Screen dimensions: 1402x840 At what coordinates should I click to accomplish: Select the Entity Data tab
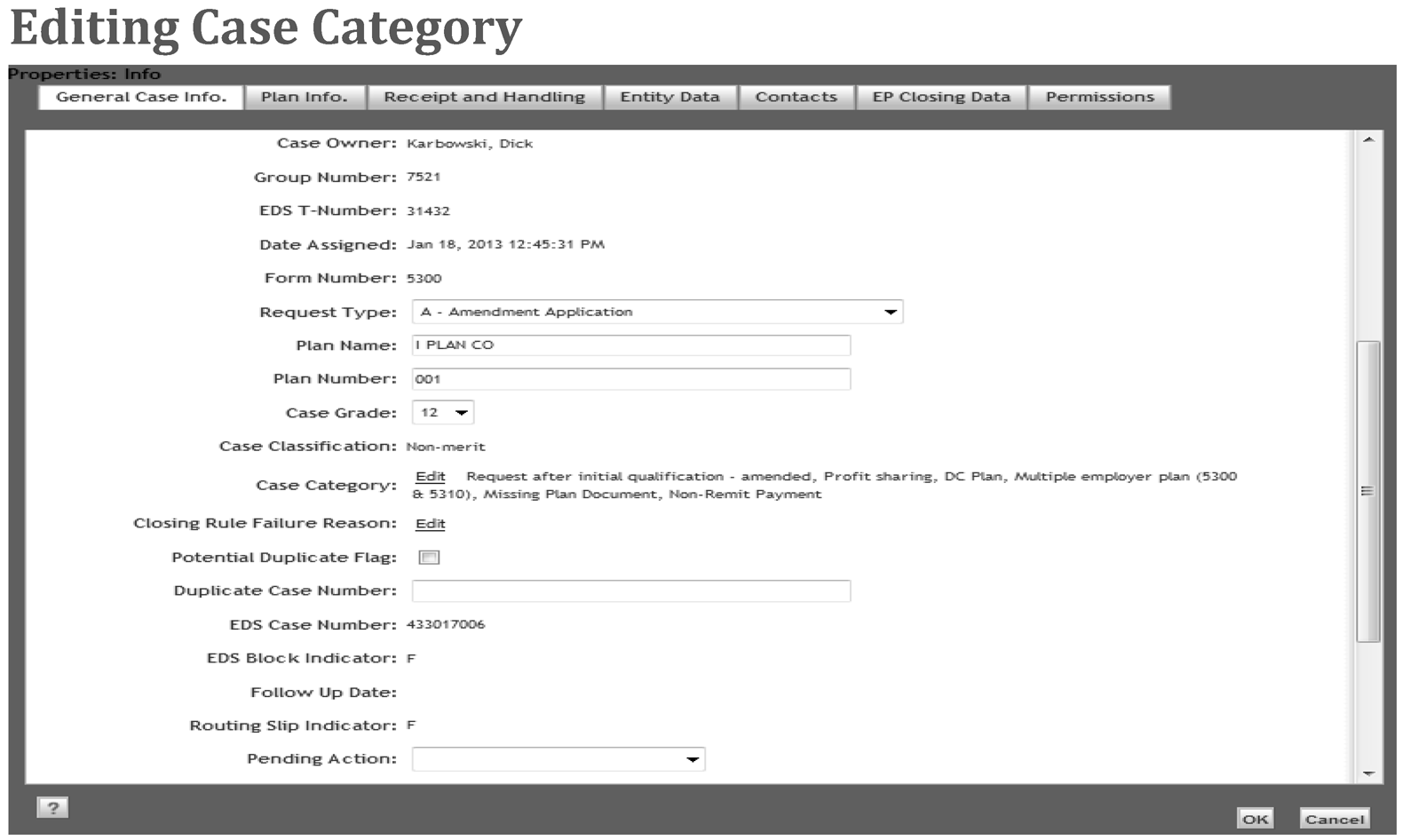pyautogui.click(x=669, y=97)
